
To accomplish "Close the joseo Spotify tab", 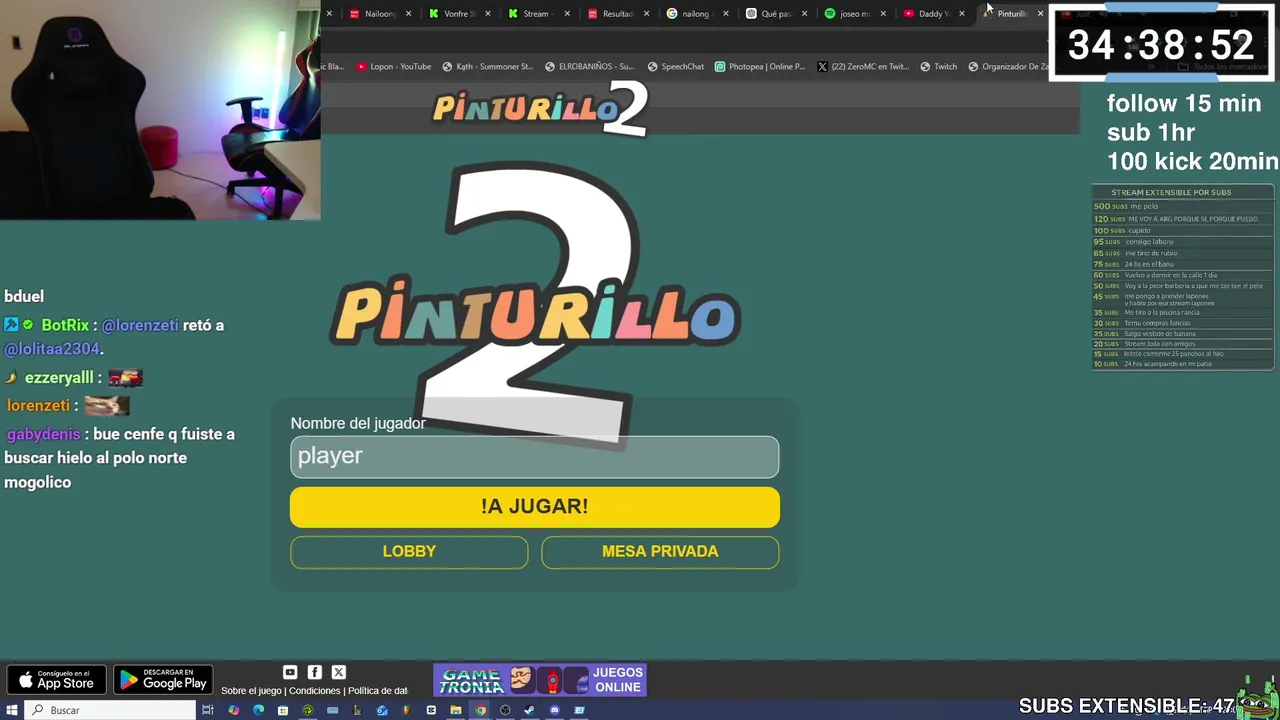I will pos(883,14).
